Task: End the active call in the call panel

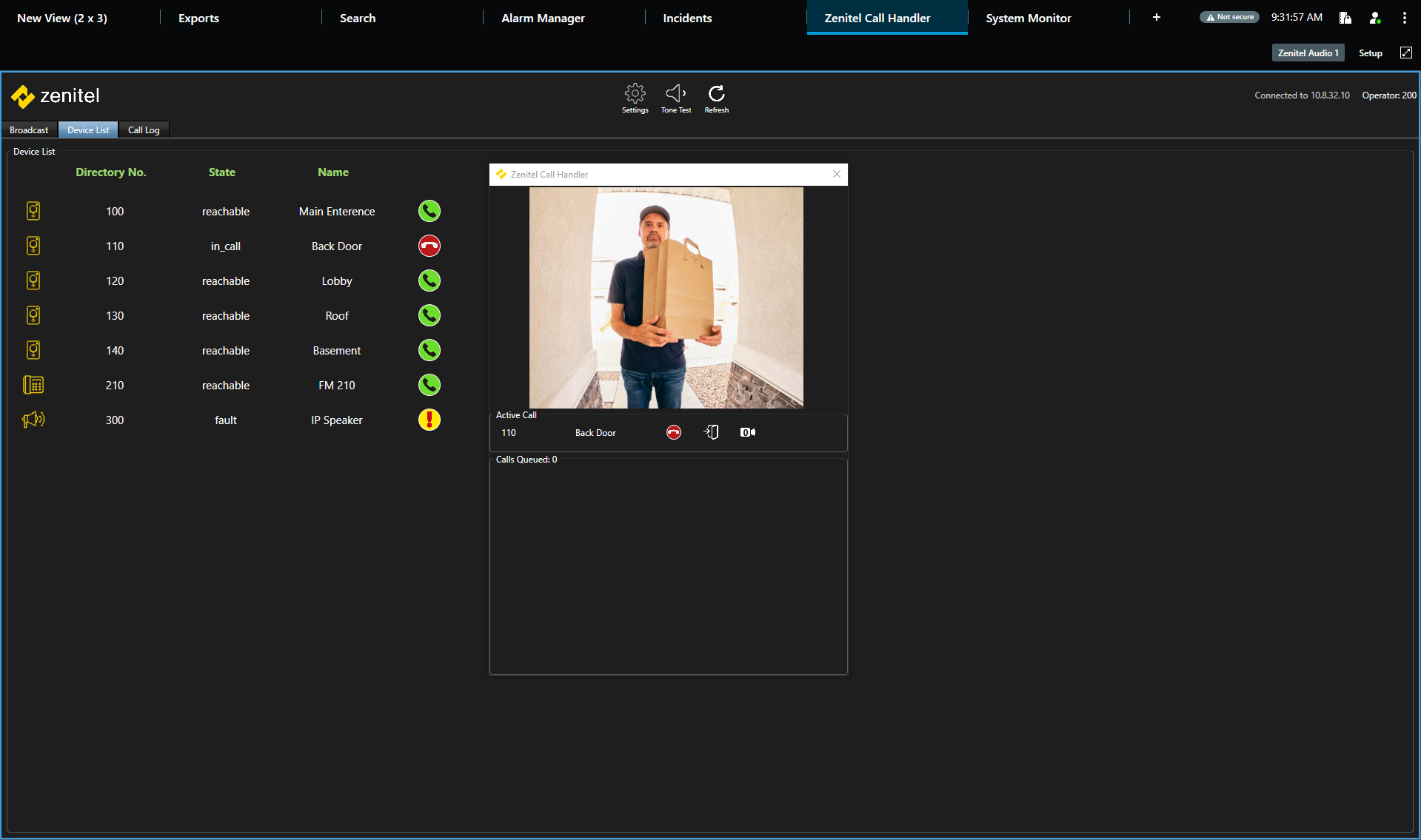Action: [673, 432]
